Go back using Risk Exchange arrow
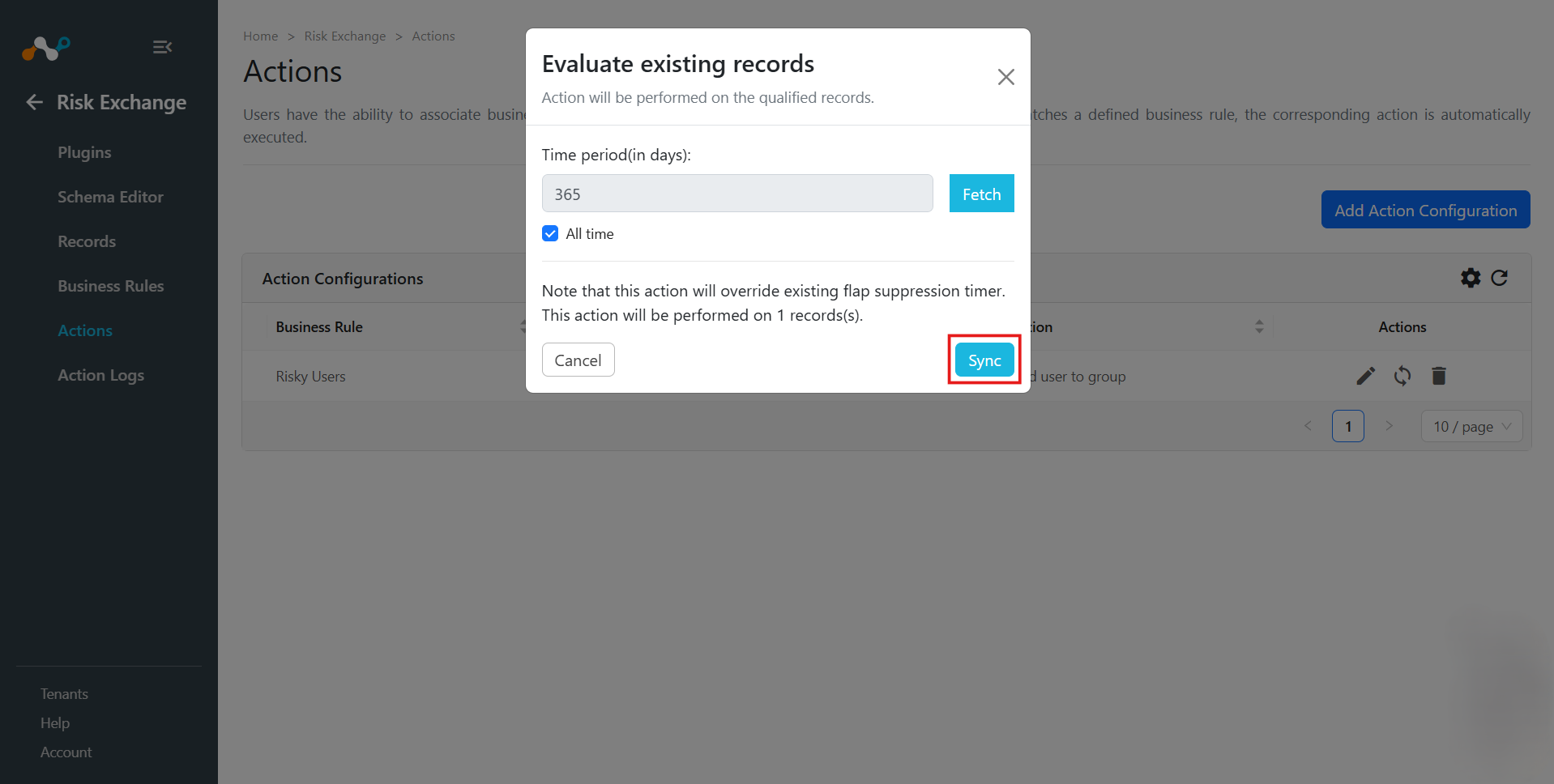 (x=34, y=102)
